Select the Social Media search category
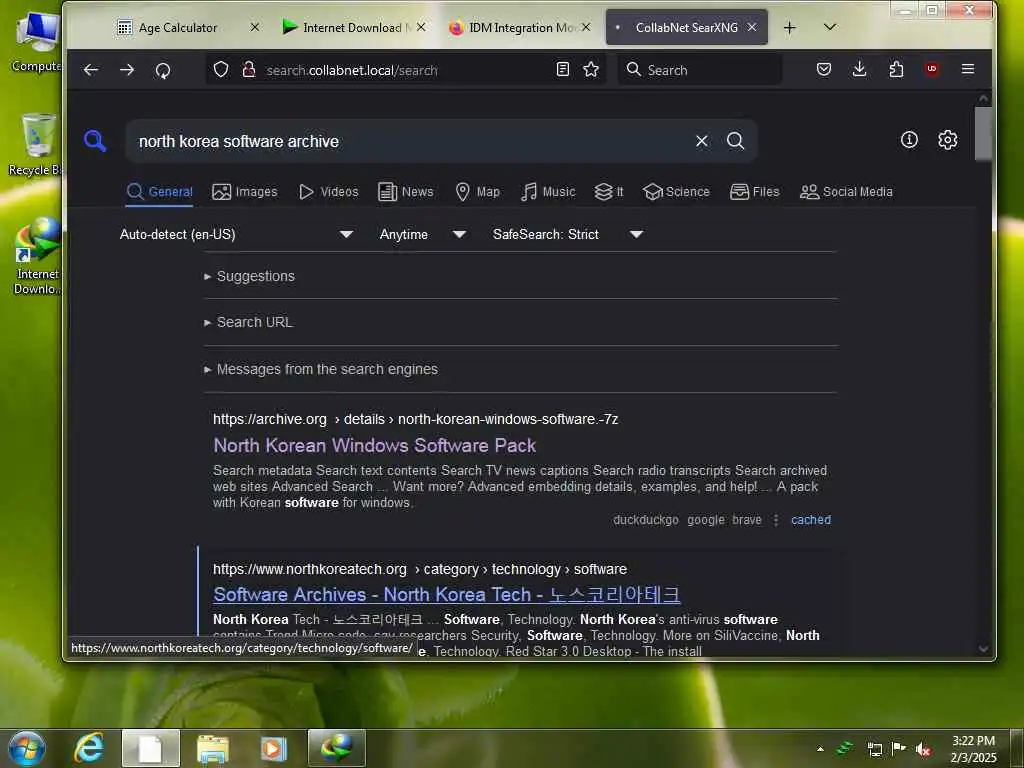The height and width of the screenshot is (768, 1024). click(x=846, y=192)
